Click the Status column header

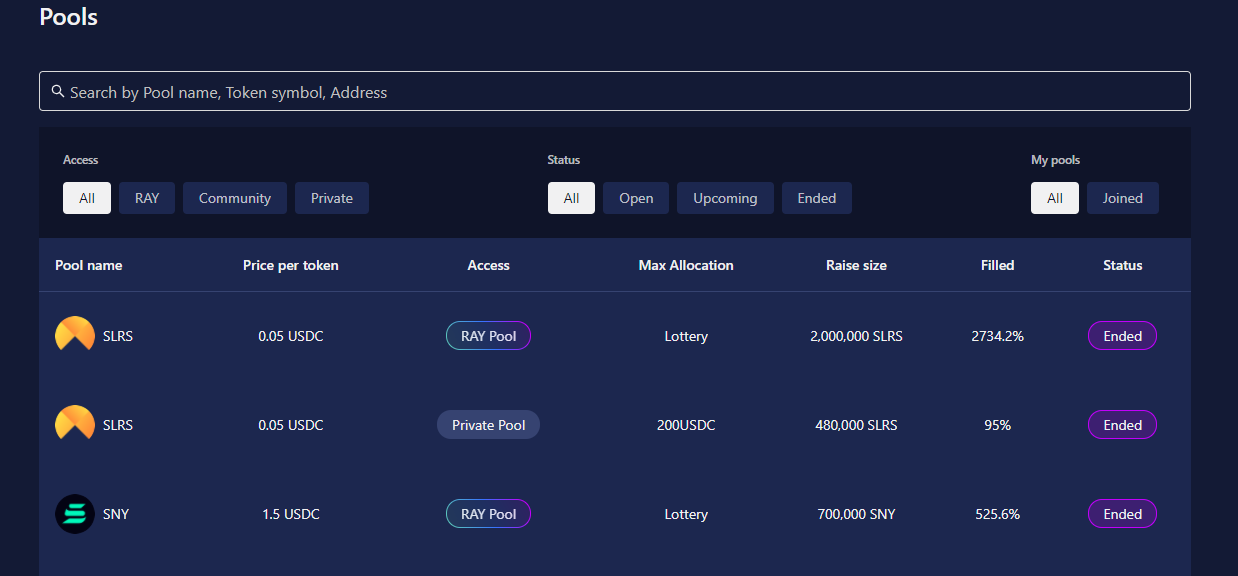[x=1123, y=265]
